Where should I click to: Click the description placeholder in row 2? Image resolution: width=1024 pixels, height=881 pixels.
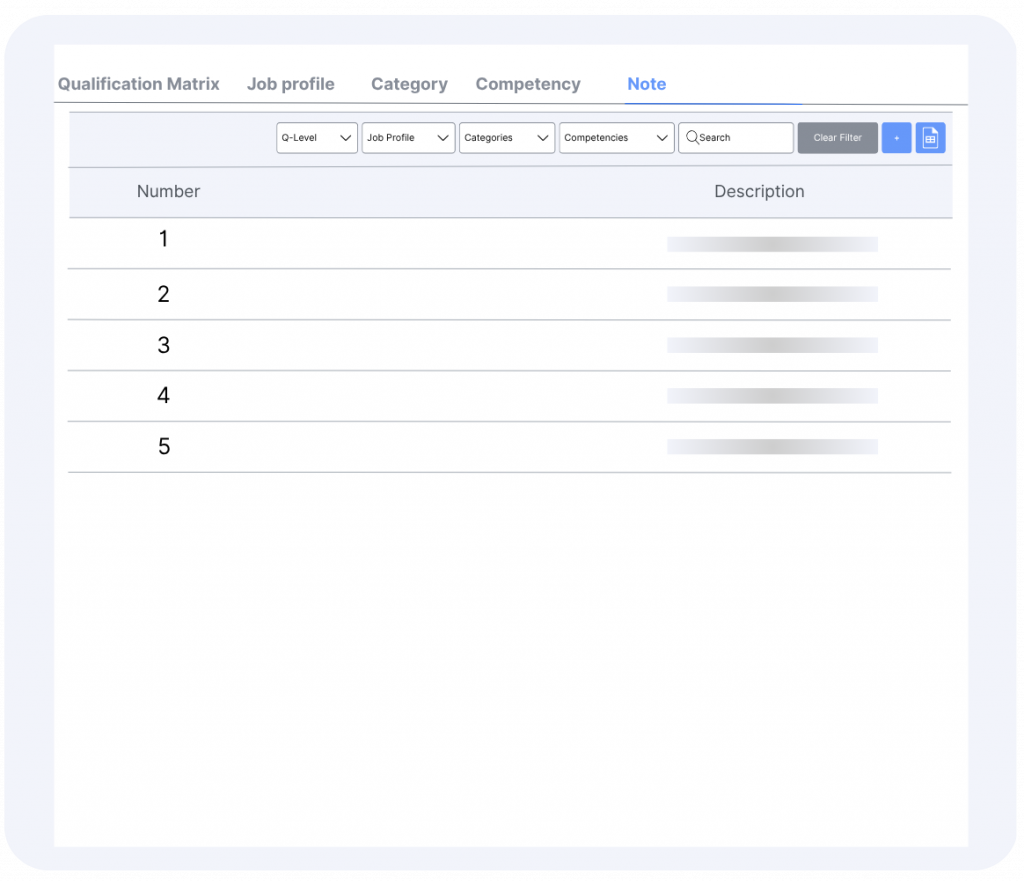[x=772, y=294]
